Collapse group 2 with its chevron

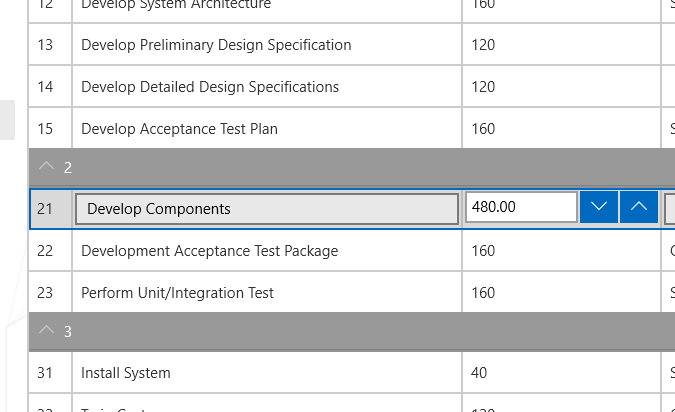click(46, 167)
